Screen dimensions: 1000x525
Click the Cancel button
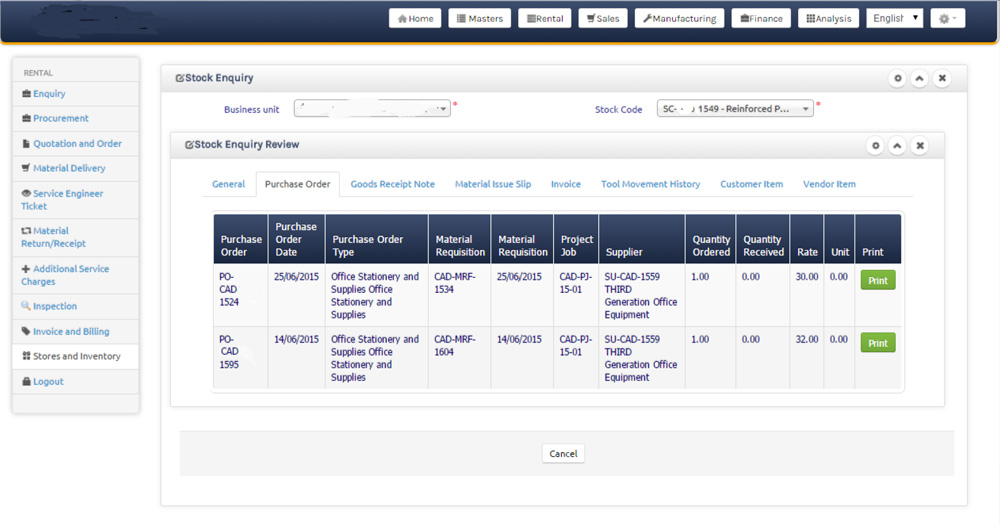(563, 453)
